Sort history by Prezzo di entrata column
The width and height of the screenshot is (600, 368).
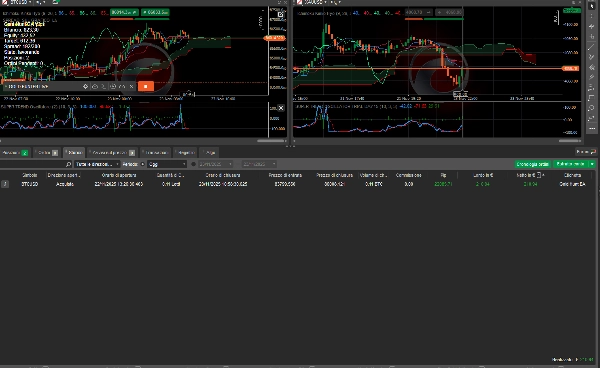(285, 175)
